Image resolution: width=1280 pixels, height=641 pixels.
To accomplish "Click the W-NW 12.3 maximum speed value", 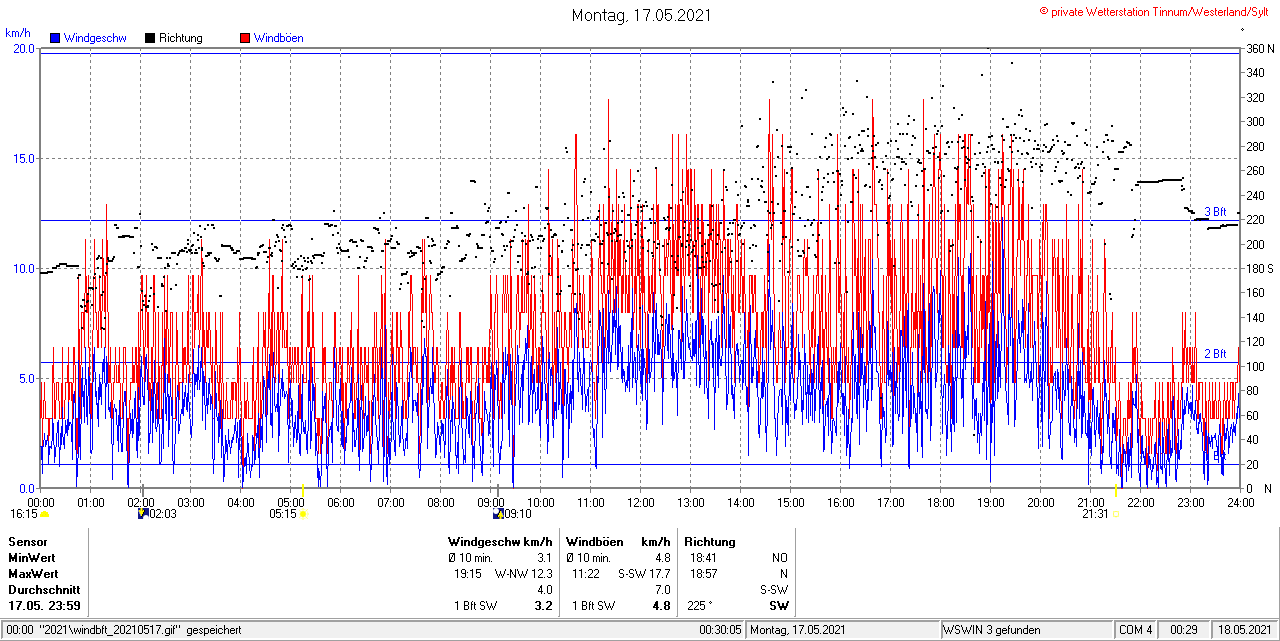I will tap(524, 574).
